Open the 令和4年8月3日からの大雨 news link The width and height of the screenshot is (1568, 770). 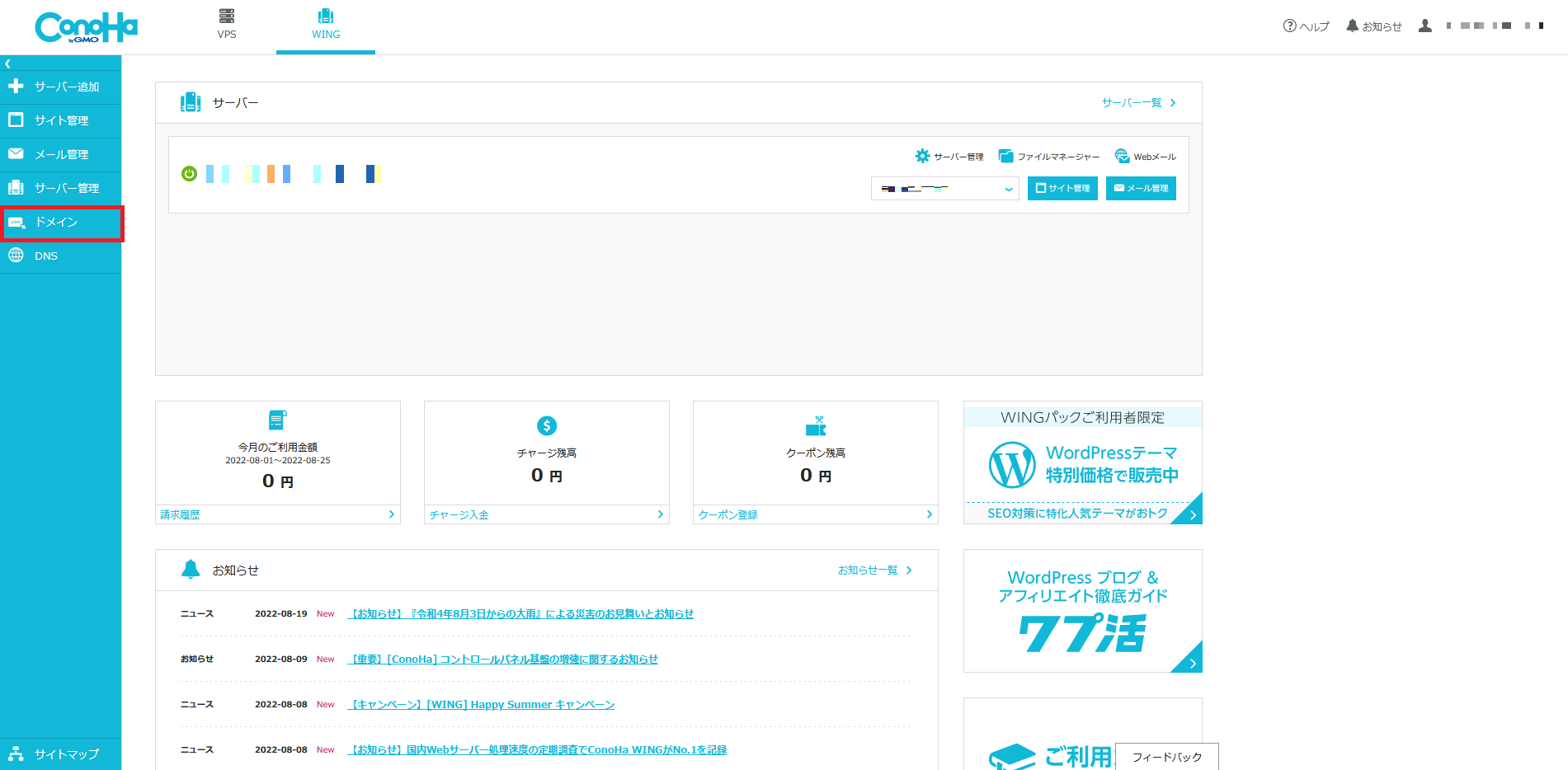[x=520, y=614]
